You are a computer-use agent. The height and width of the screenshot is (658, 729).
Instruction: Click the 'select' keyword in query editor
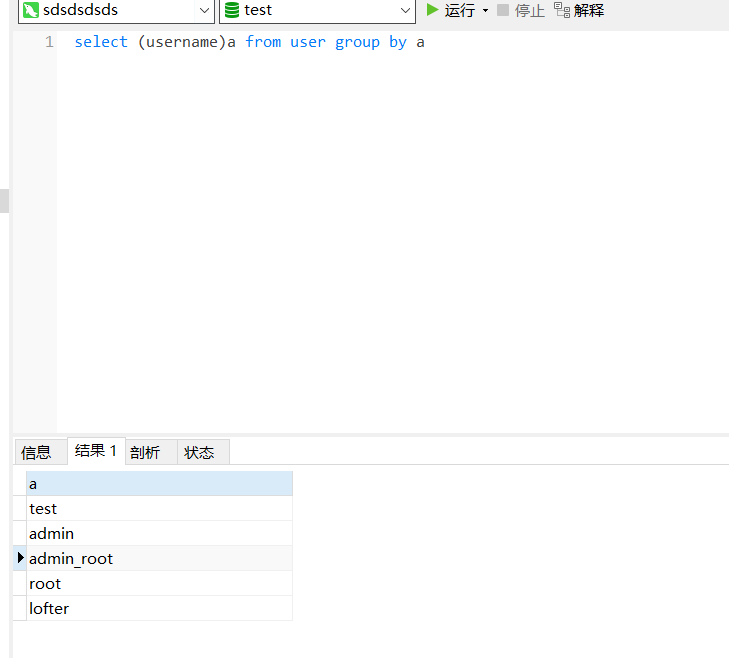[101, 42]
